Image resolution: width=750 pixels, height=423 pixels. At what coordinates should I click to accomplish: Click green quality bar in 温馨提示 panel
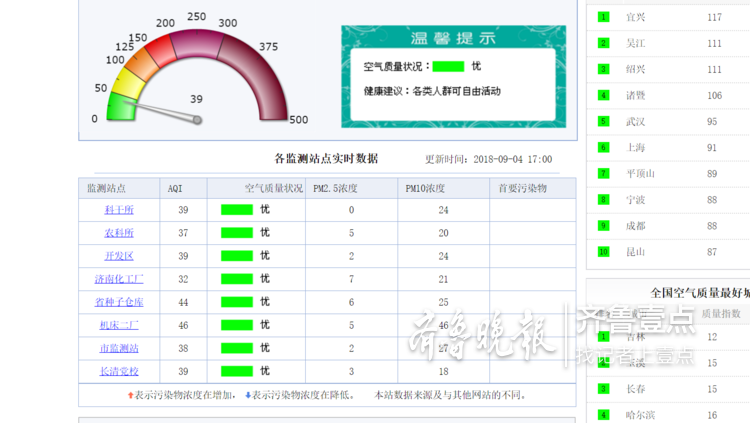(448, 66)
